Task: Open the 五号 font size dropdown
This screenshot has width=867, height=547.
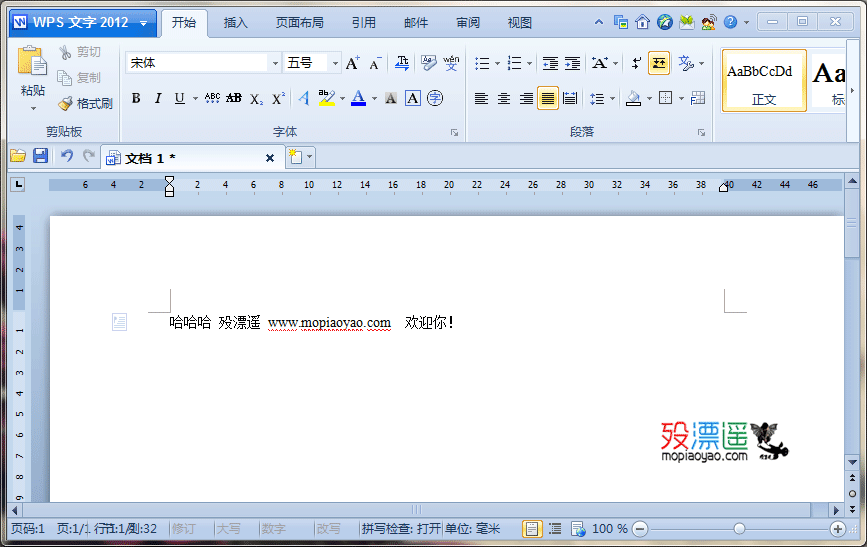Action: coord(335,63)
